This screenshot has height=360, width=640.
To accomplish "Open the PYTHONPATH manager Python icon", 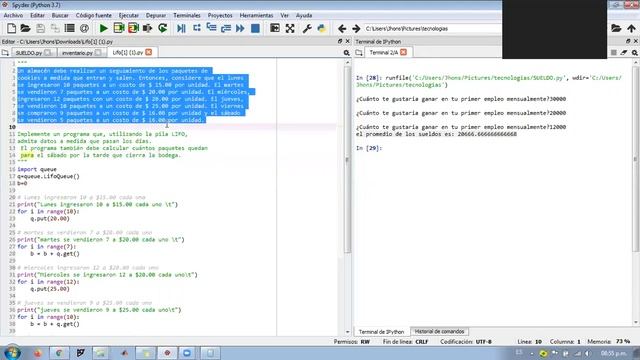I will tap(322, 28).
